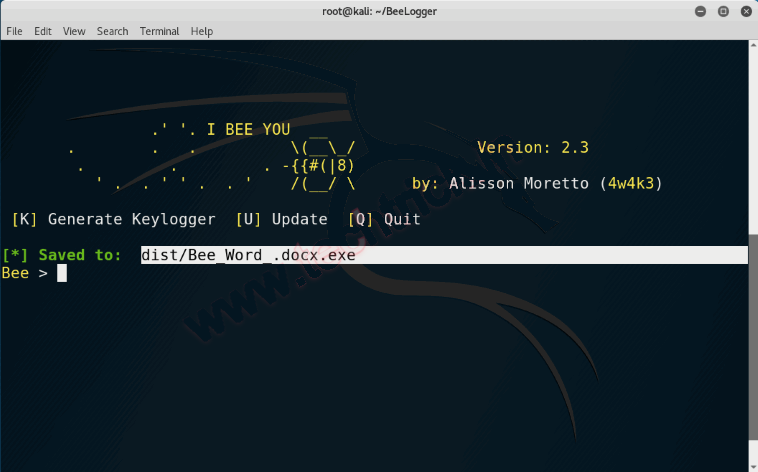The height and width of the screenshot is (472, 758).
Task: Open the Help menu
Action: [x=202, y=31]
